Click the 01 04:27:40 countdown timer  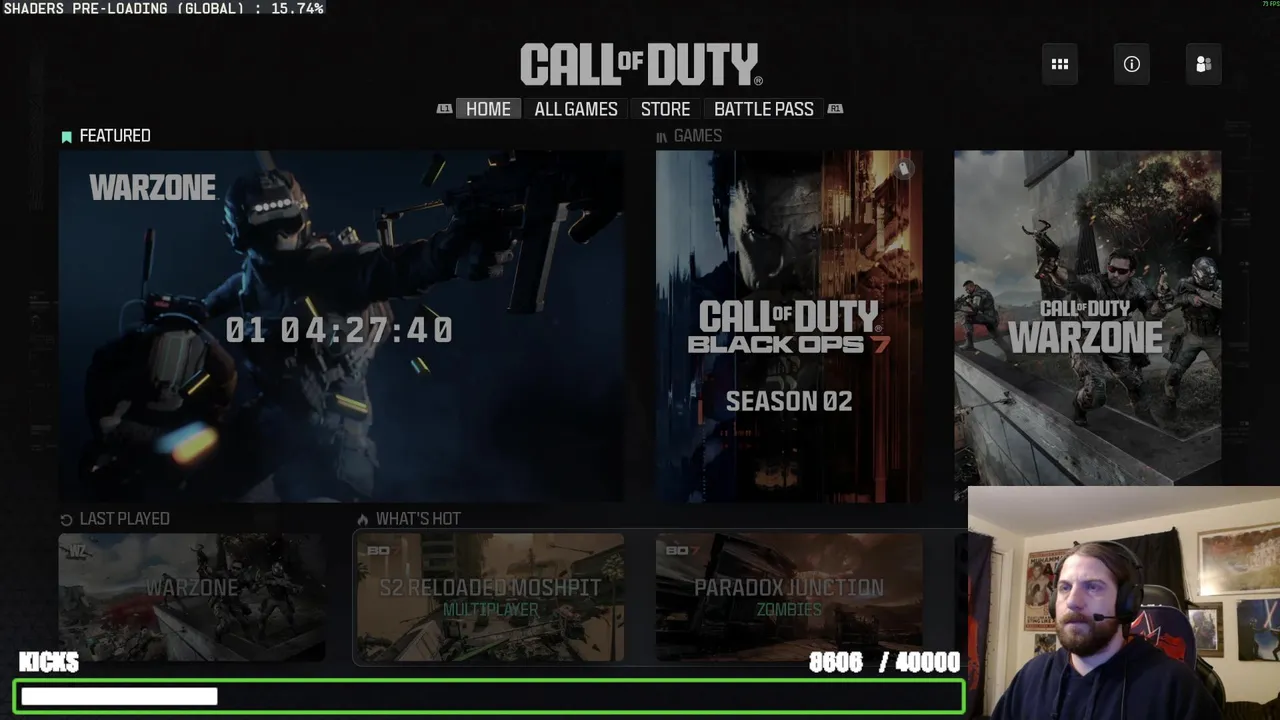coord(339,330)
